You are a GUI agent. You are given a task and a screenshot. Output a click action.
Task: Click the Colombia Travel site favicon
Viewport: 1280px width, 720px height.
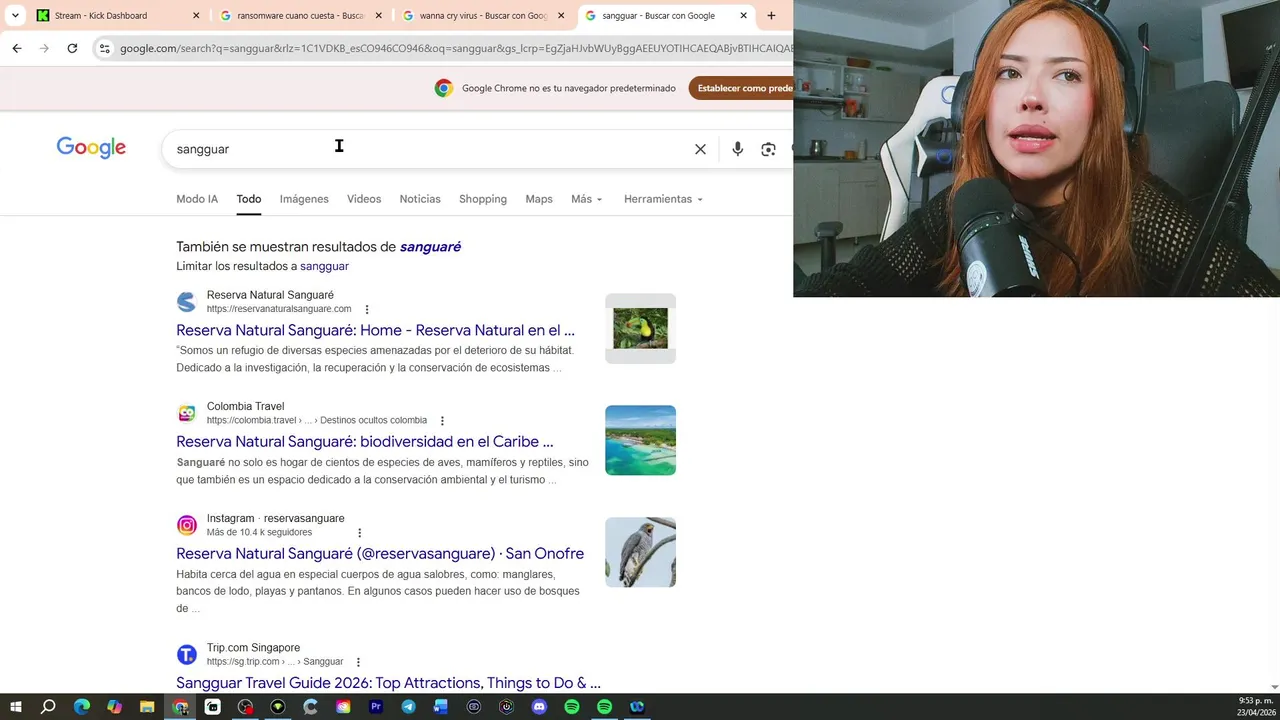coord(186,413)
